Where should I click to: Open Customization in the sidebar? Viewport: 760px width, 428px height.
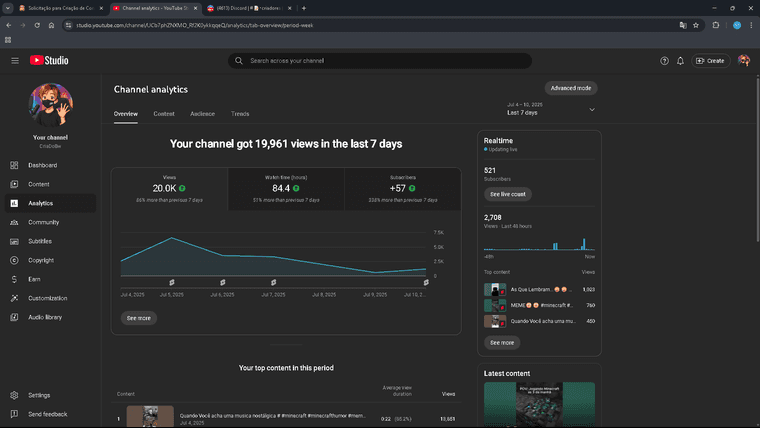(x=50, y=298)
